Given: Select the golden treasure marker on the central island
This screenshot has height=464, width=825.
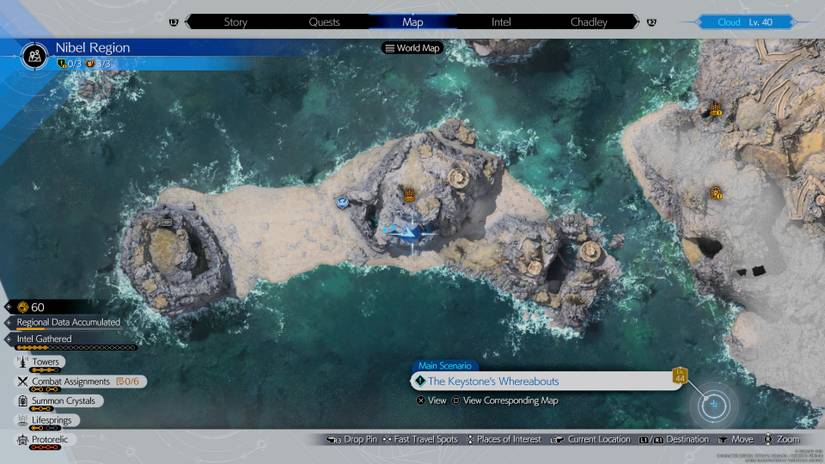Looking at the screenshot, I should point(409,194).
